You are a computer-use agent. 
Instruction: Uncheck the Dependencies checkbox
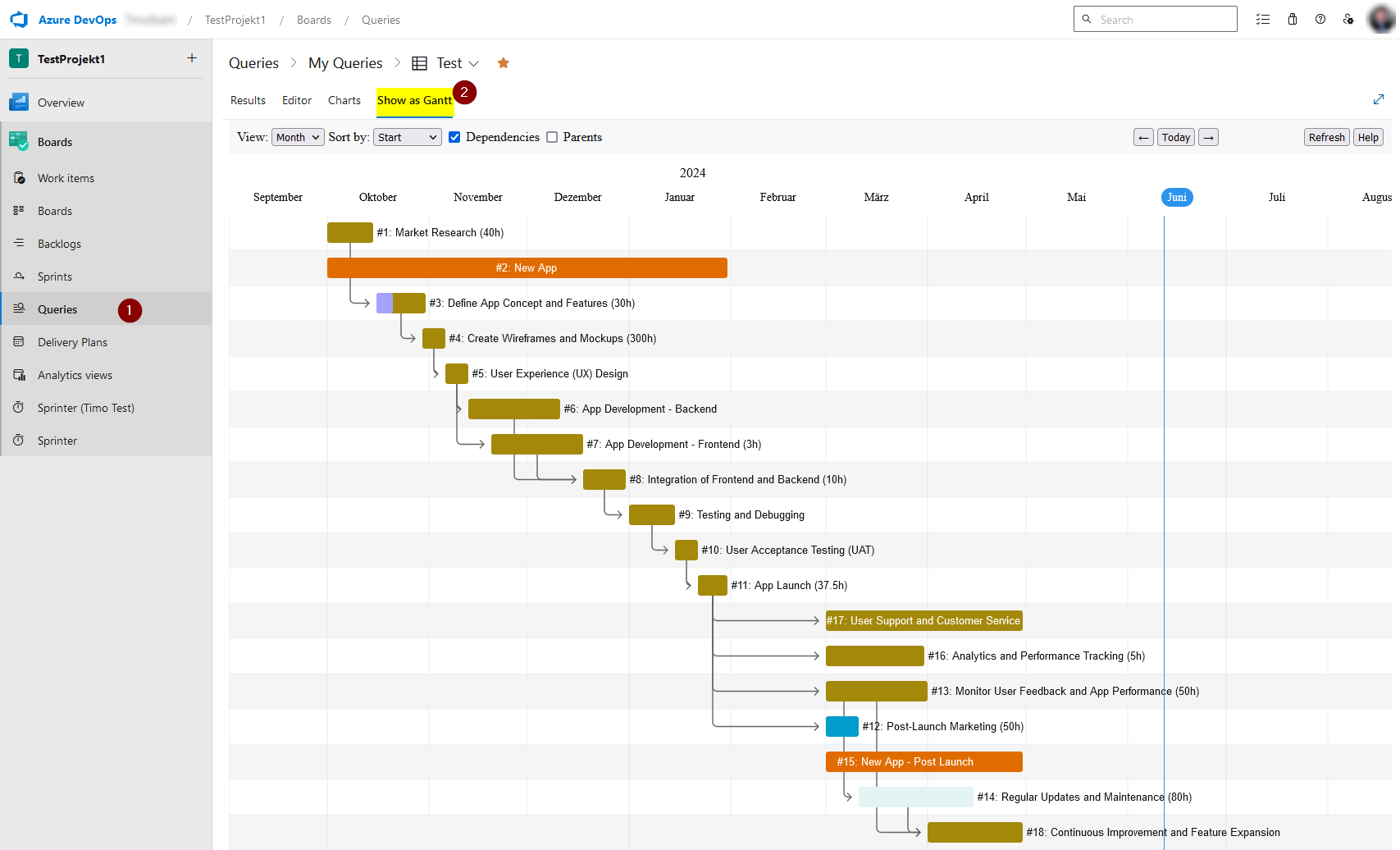click(x=454, y=137)
